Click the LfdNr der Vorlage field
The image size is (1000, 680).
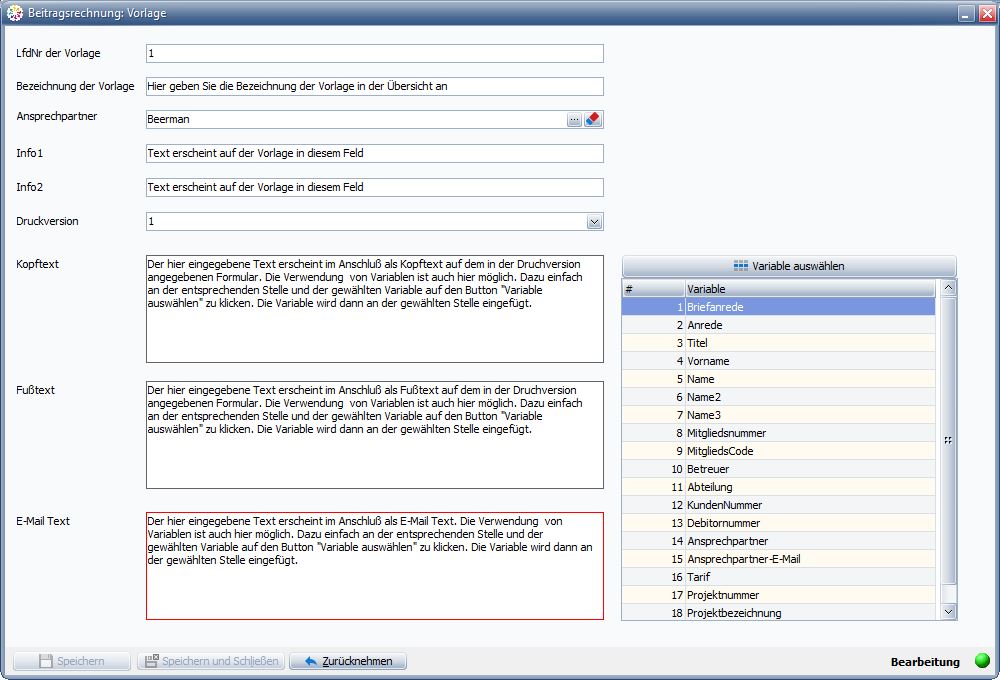(374, 54)
